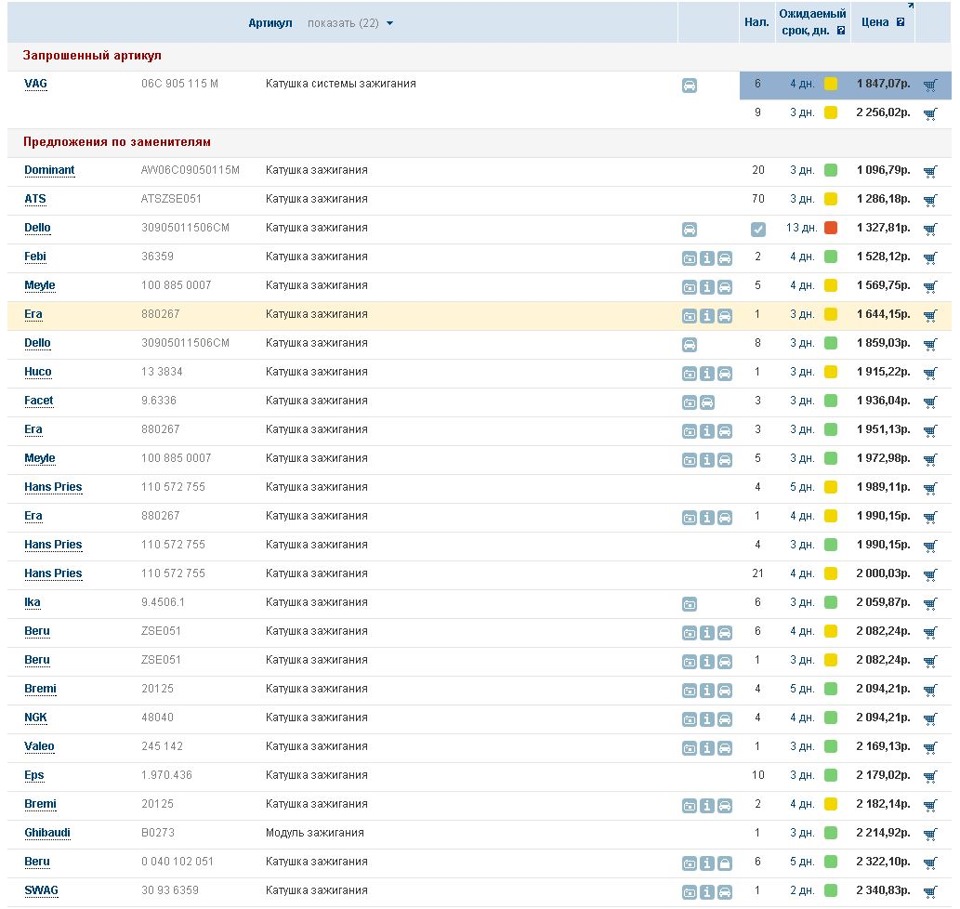Open car icon for Dello 1 859,03р. row
The width and height of the screenshot is (960, 909).
tap(689, 345)
